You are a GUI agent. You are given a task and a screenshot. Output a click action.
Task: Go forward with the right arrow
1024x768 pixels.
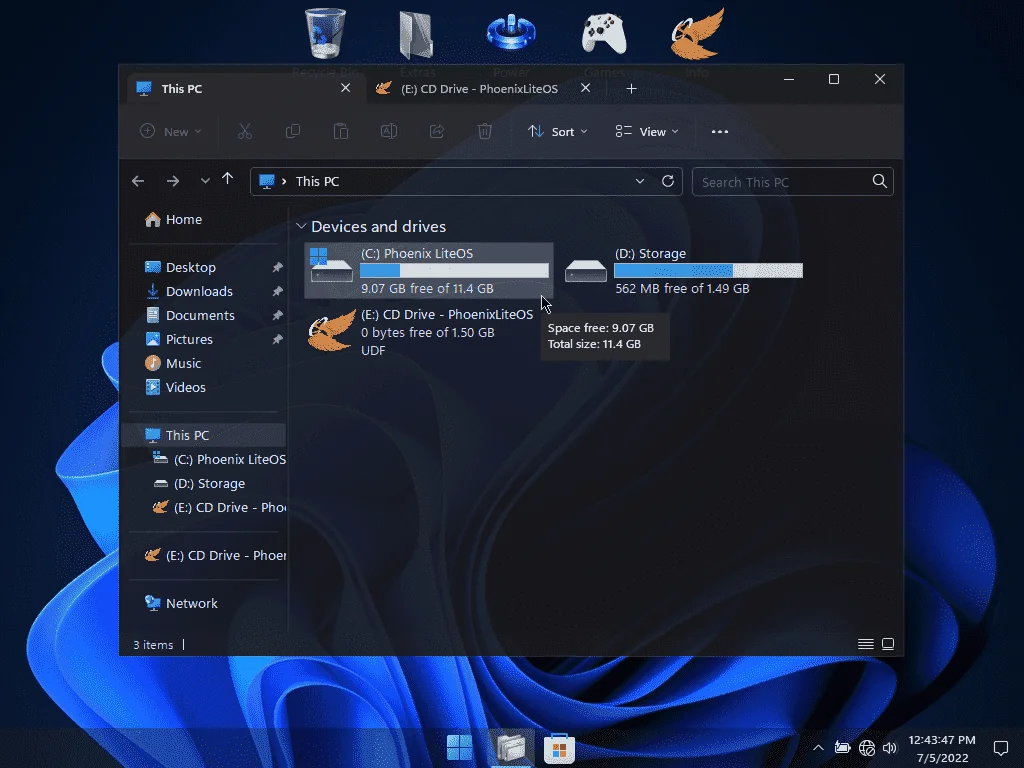coord(172,181)
